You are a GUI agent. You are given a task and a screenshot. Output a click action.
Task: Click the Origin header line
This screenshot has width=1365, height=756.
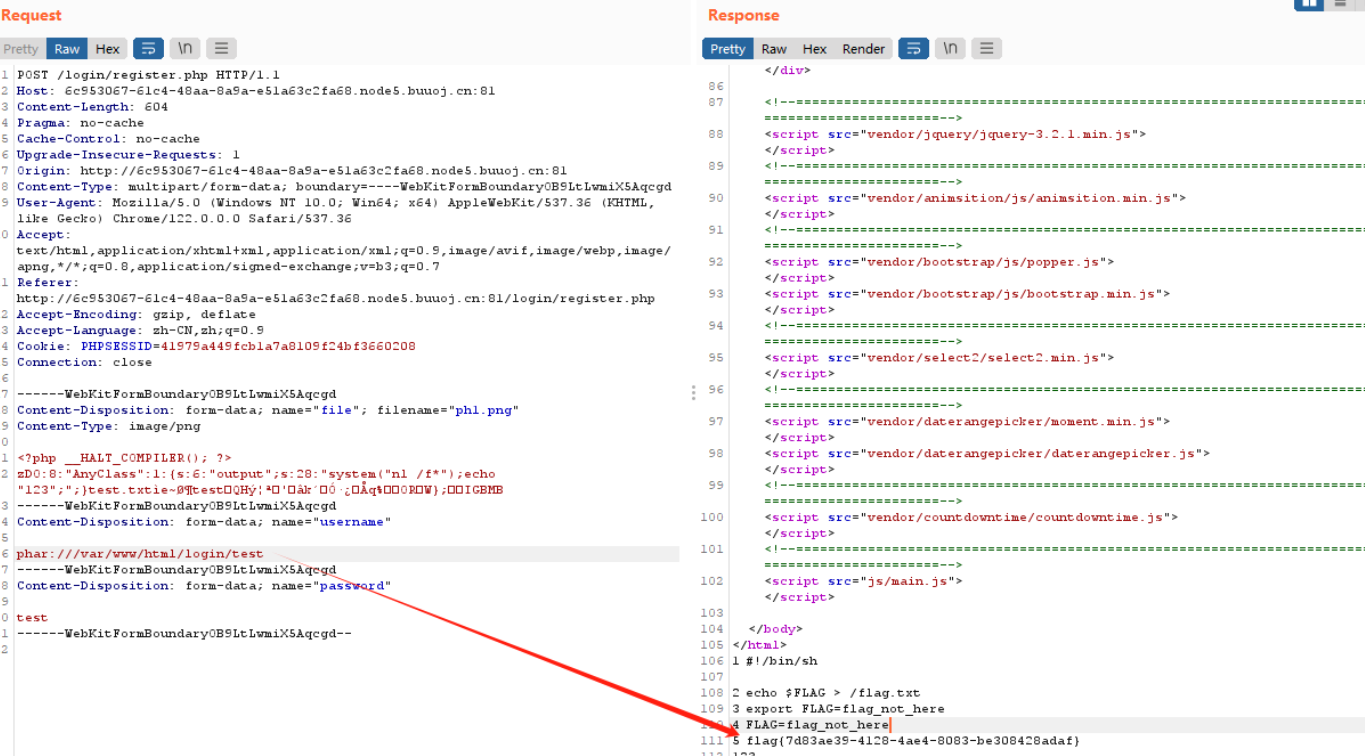point(292,171)
